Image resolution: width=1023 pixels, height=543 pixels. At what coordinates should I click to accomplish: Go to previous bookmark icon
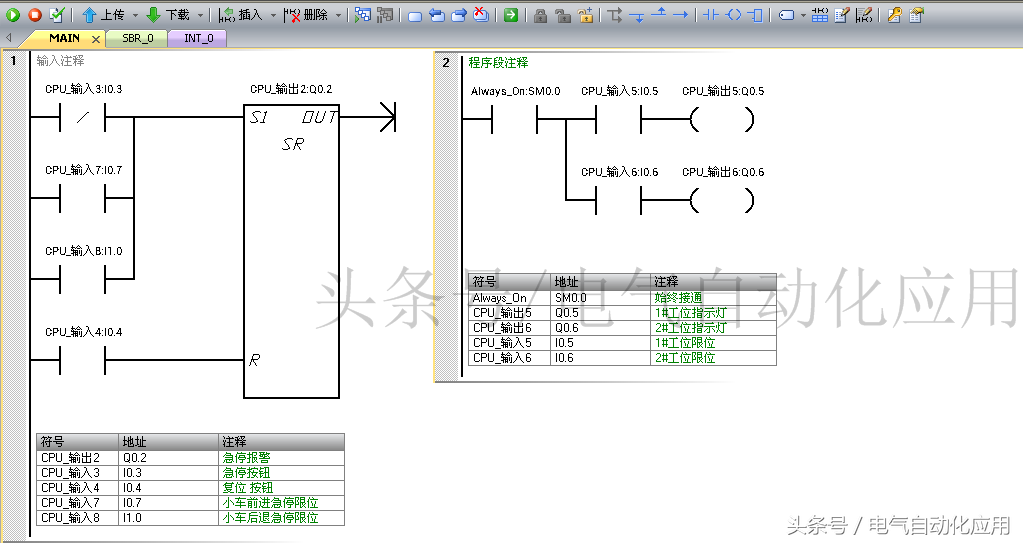(436, 15)
